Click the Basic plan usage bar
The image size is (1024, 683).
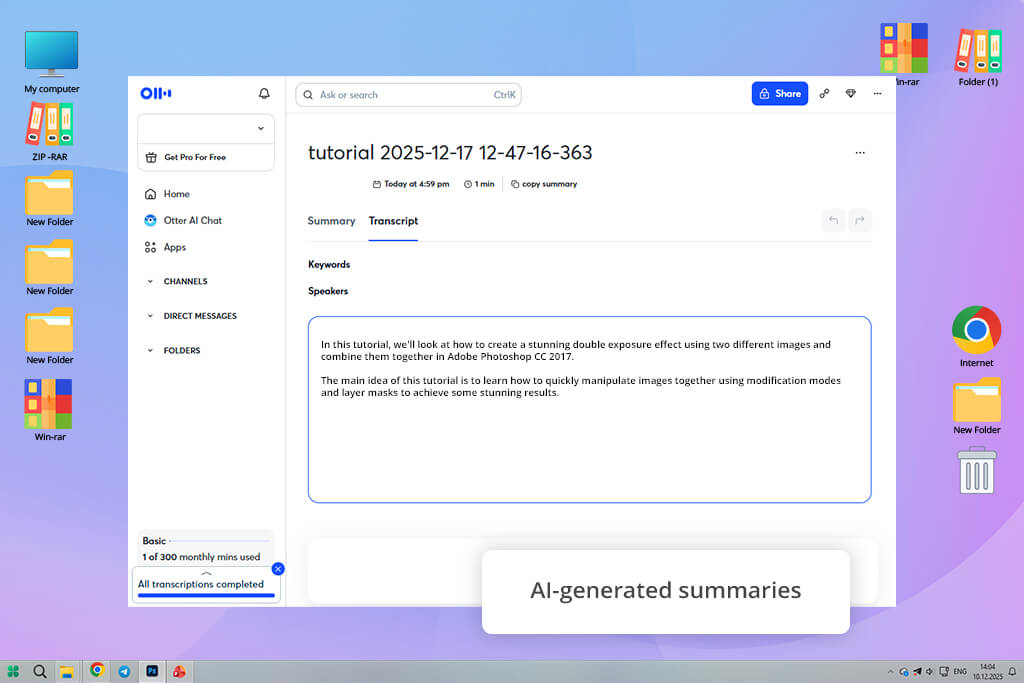[219, 541]
